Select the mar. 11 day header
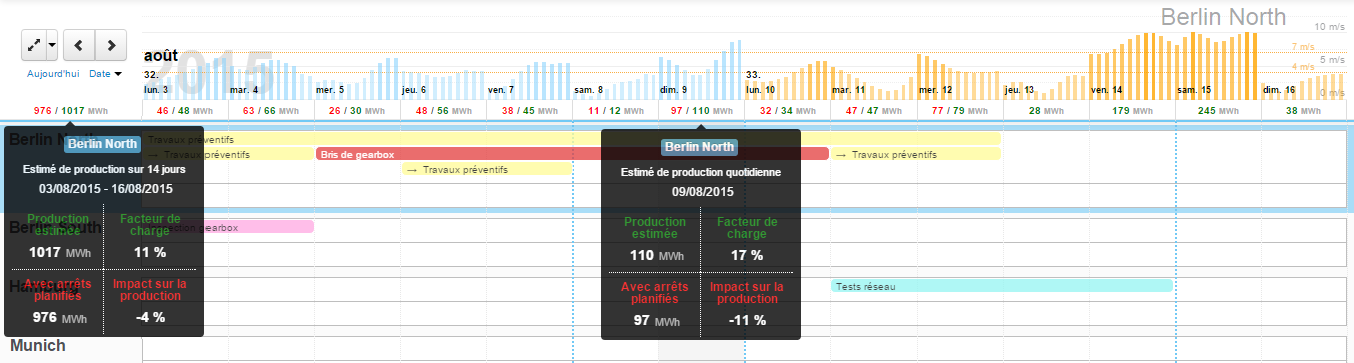Screen dimensions: 1354x363 [849, 90]
